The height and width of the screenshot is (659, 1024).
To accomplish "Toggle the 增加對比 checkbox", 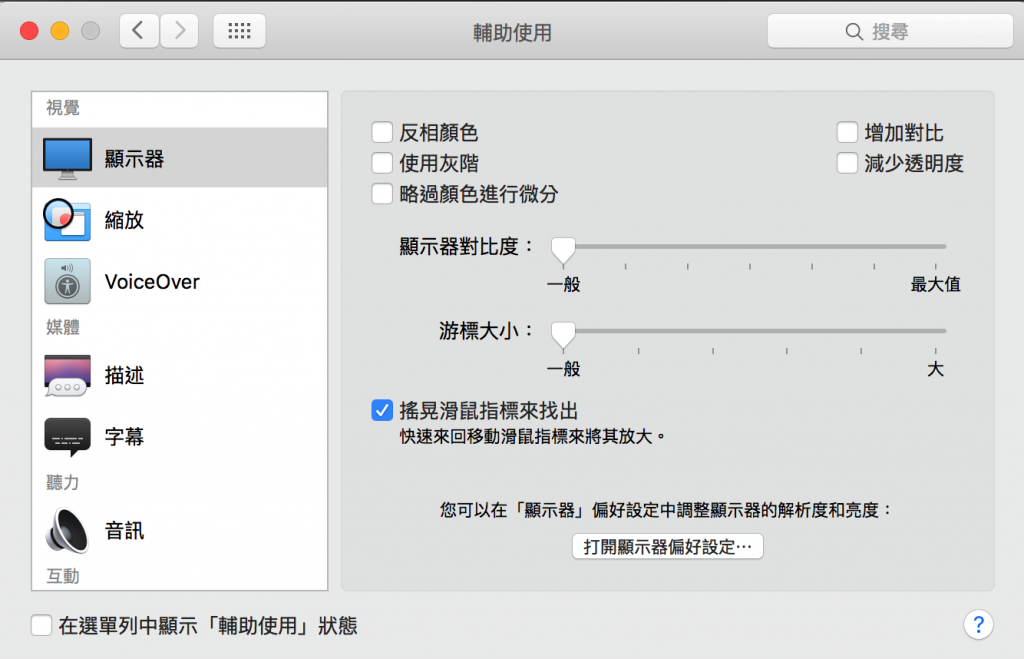I will tap(847, 133).
